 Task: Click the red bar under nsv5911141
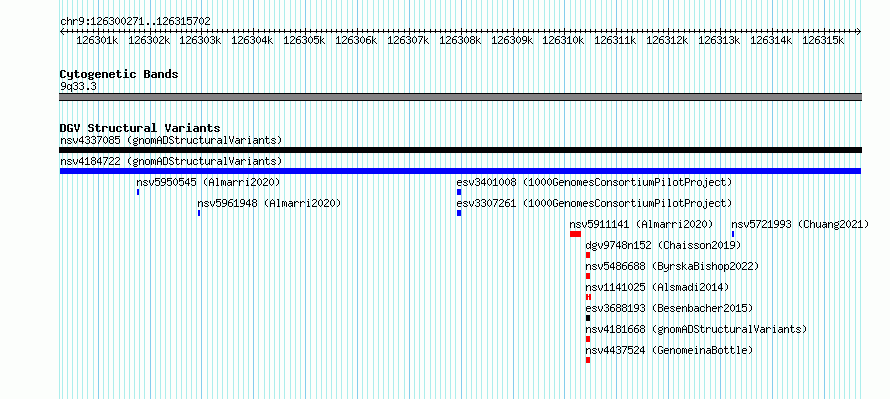pyautogui.click(x=576, y=234)
